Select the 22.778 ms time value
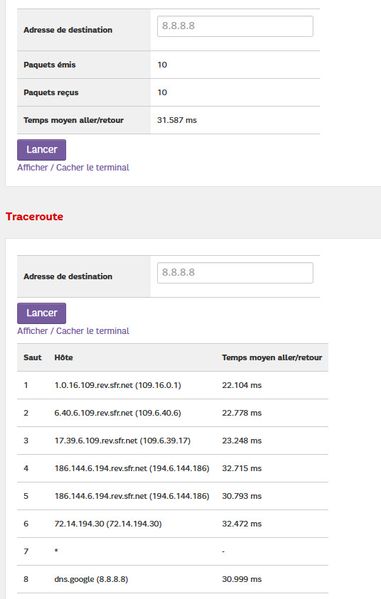381x599 pixels. (x=242, y=413)
